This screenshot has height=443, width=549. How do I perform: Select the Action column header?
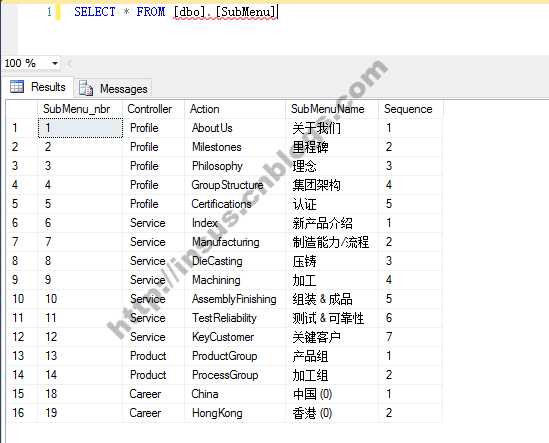point(235,109)
